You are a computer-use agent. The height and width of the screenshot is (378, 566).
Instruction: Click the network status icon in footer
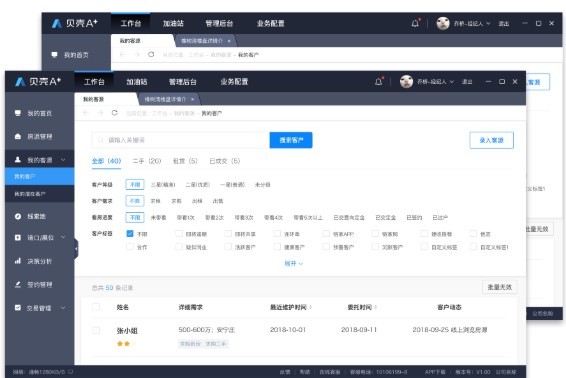click(x=70, y=372)
